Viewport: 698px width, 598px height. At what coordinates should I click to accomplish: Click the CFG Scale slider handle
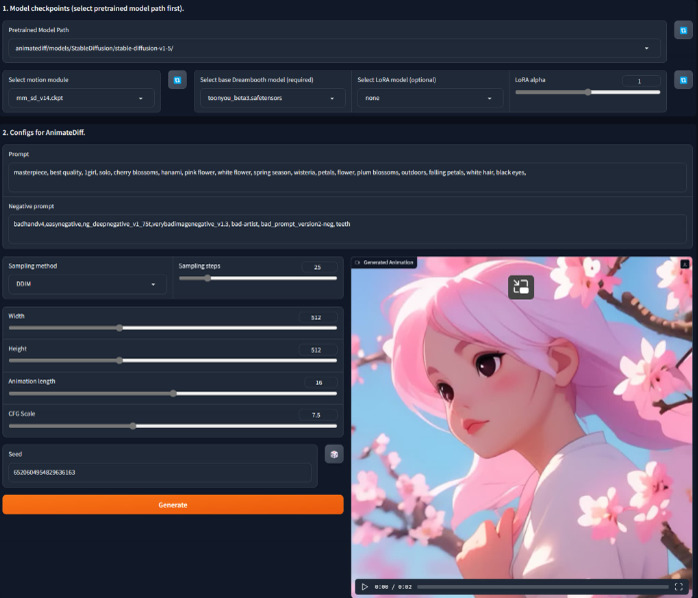tap(133, 425)
